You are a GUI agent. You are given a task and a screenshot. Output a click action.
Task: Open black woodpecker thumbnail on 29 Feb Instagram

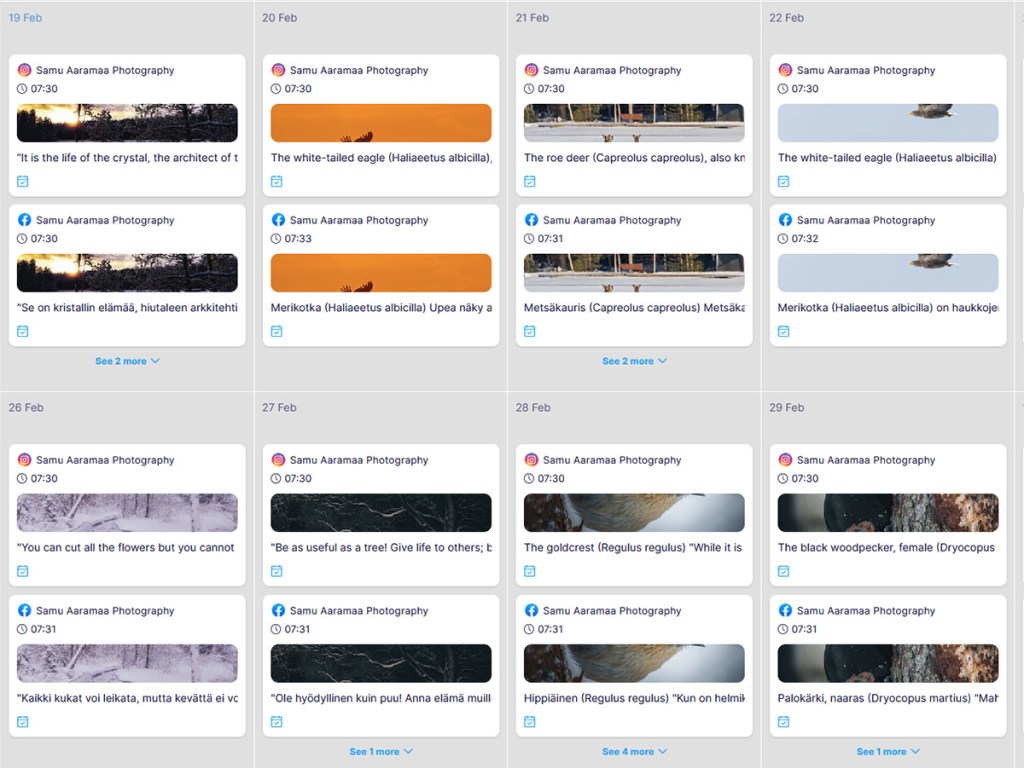(x=888, y=513)
